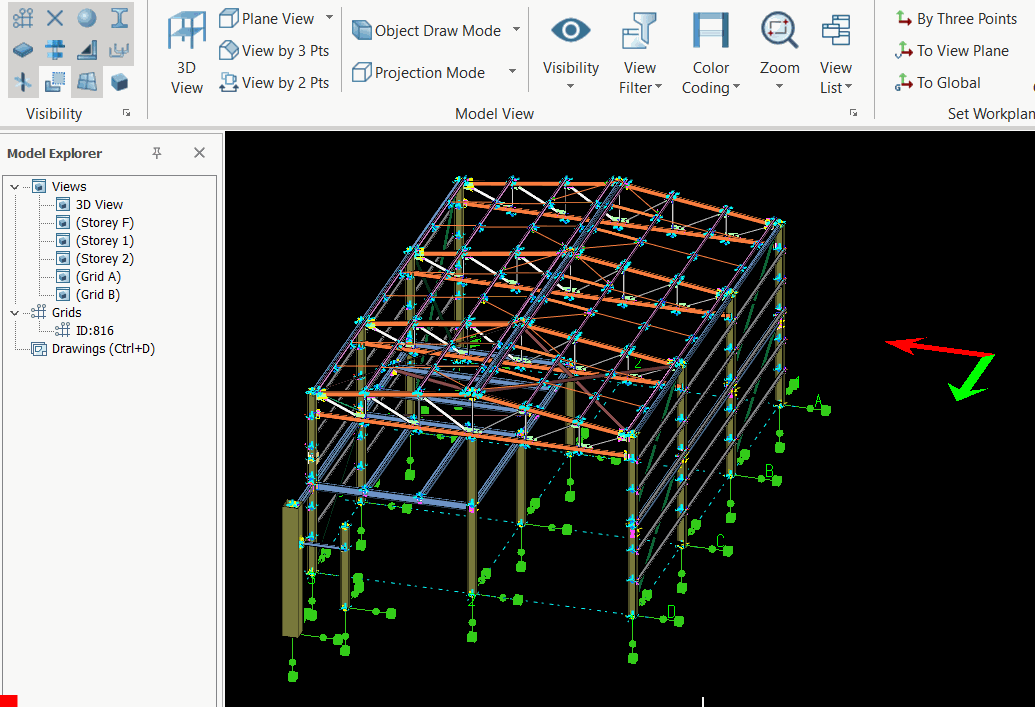Collapse the Views tree node
1035x707 pixels.
pos(14,187)
